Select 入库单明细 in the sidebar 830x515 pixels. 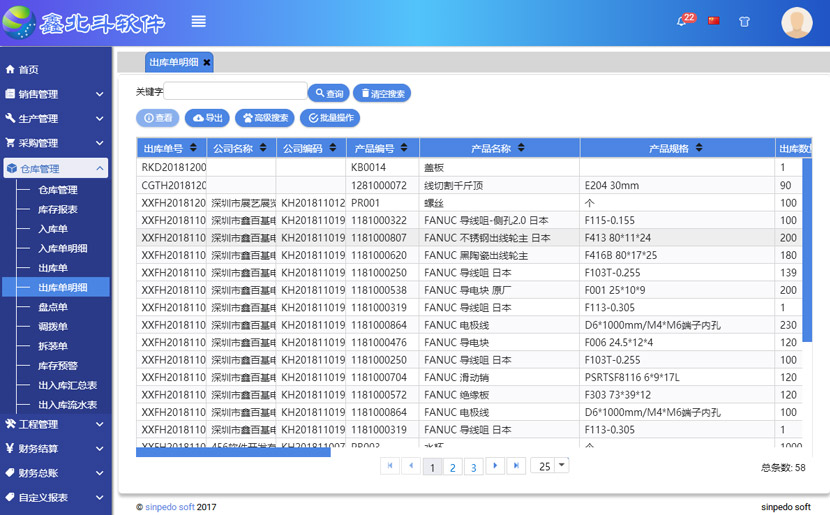click(x=62, y=249)
